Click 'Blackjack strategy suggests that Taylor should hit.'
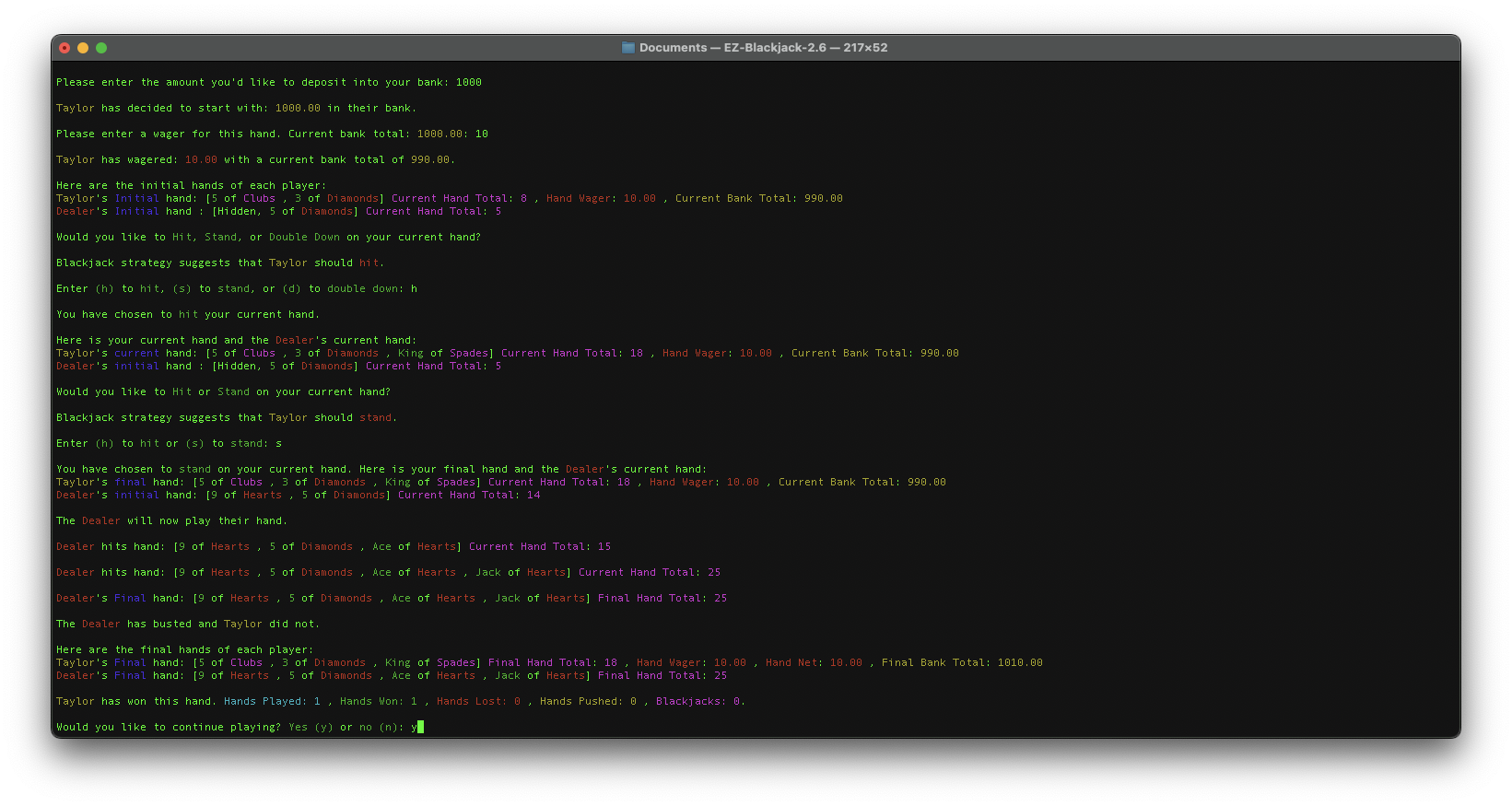 coord(220,263)
